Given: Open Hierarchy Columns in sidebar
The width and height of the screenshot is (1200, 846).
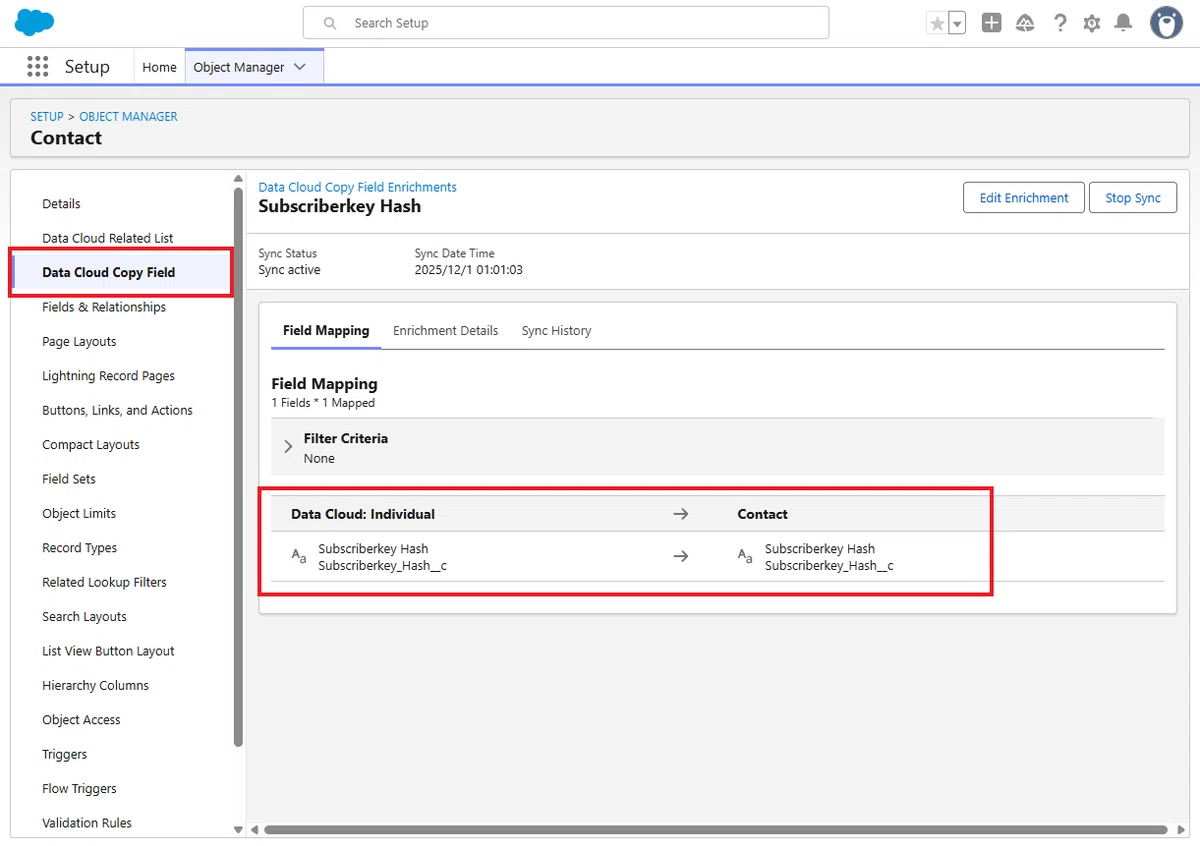Looking at the screenshot, I should pos(95,686).
